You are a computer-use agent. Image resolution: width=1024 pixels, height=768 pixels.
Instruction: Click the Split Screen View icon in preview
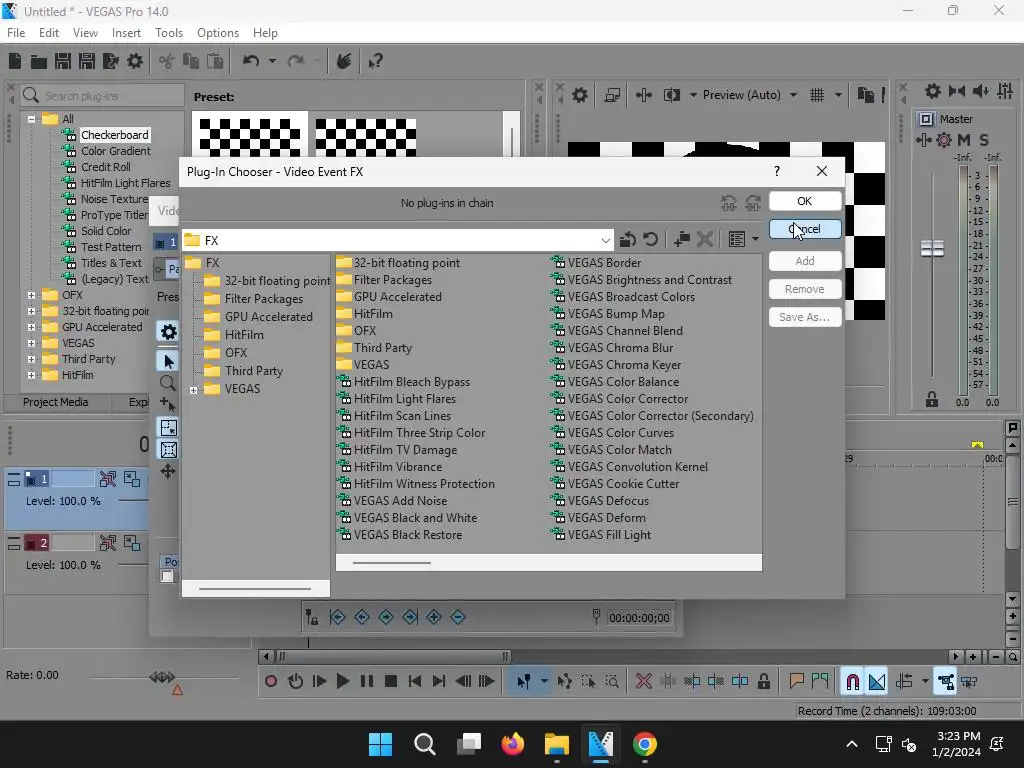(x=671, y=95)
